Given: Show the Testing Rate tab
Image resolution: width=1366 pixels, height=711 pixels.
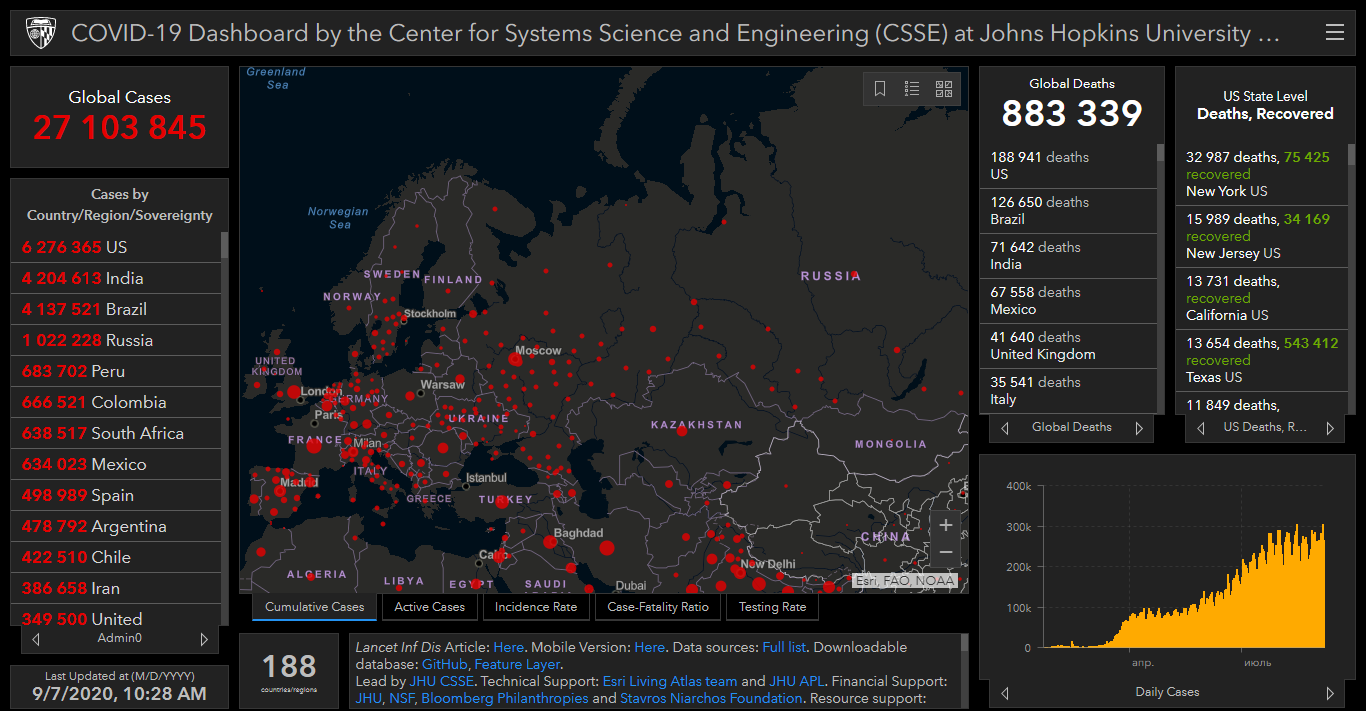Looking at the screenshot, I should coord(772,607).
